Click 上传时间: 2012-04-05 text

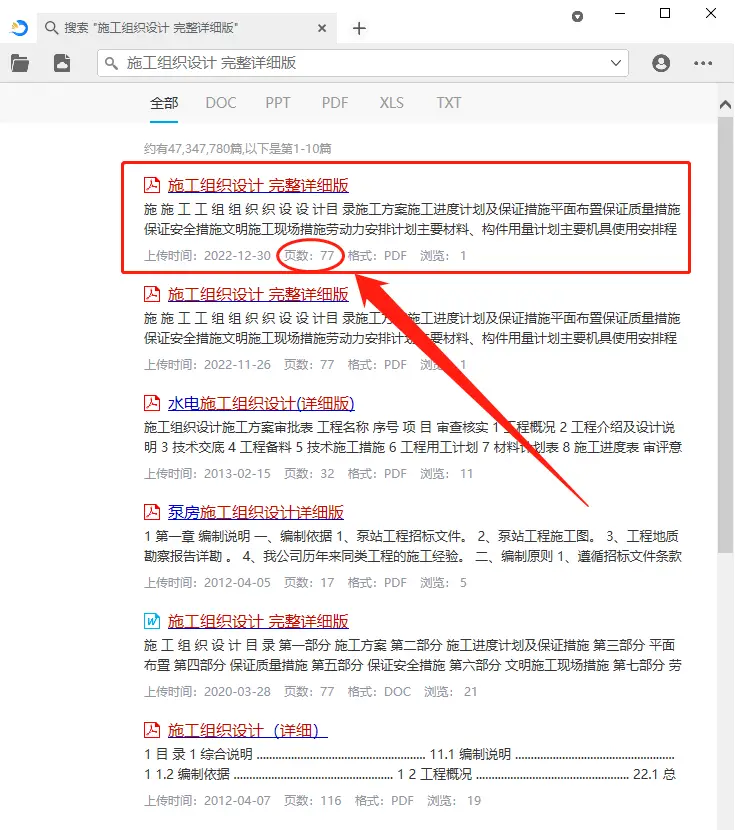point(207,583)
